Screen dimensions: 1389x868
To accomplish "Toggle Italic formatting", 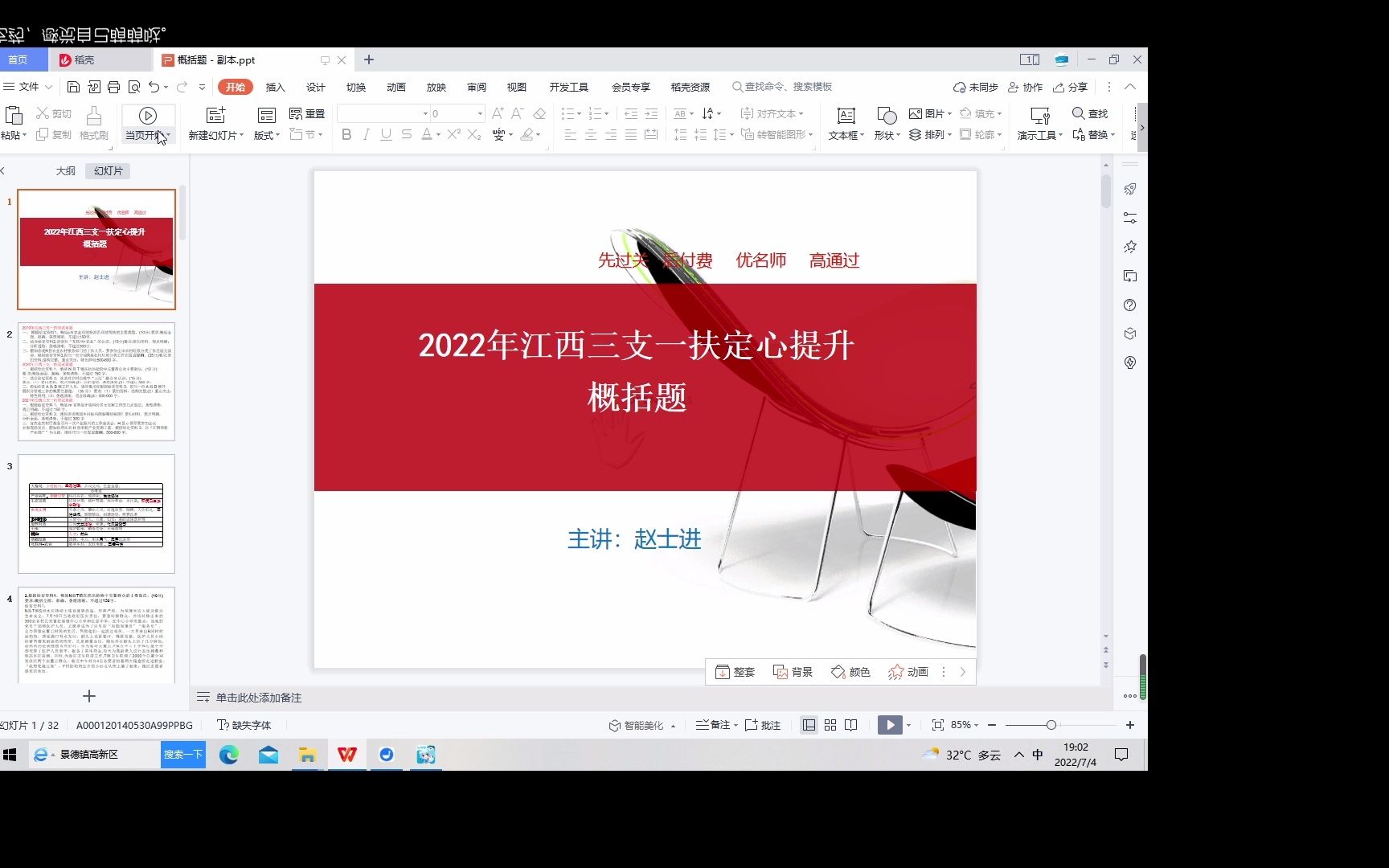I will 367,135.
